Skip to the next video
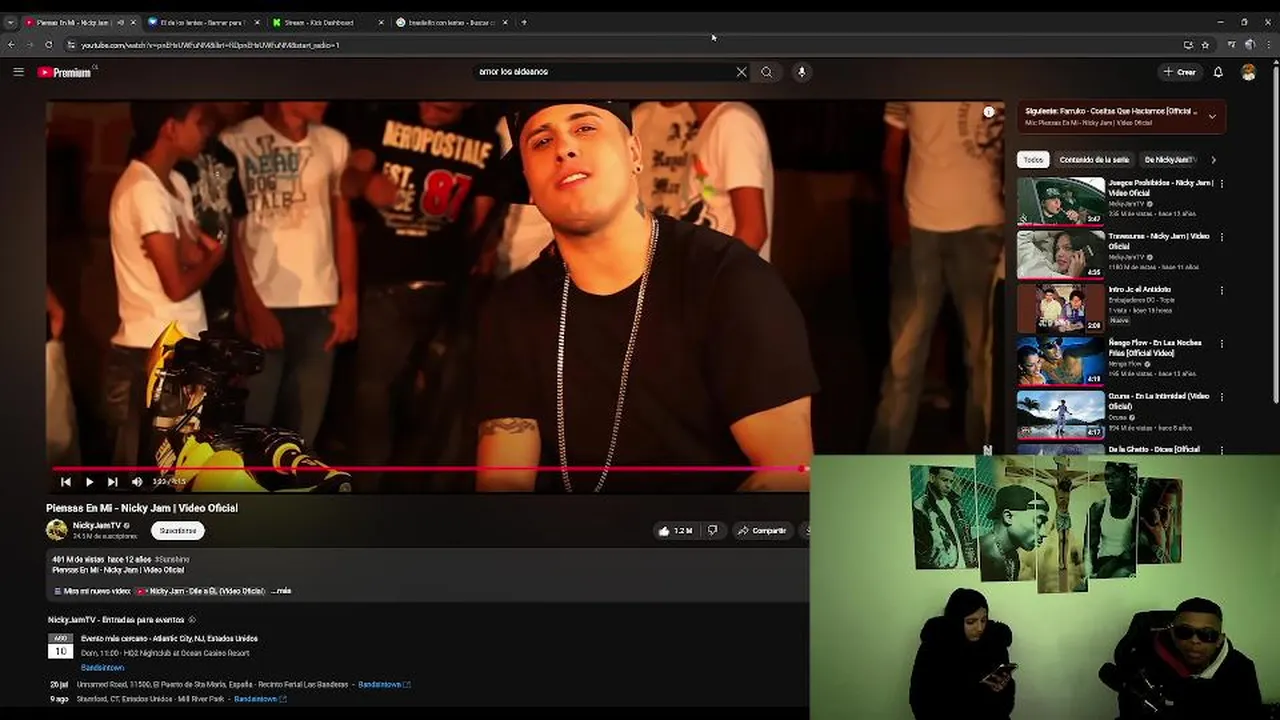 coord(112,482)
